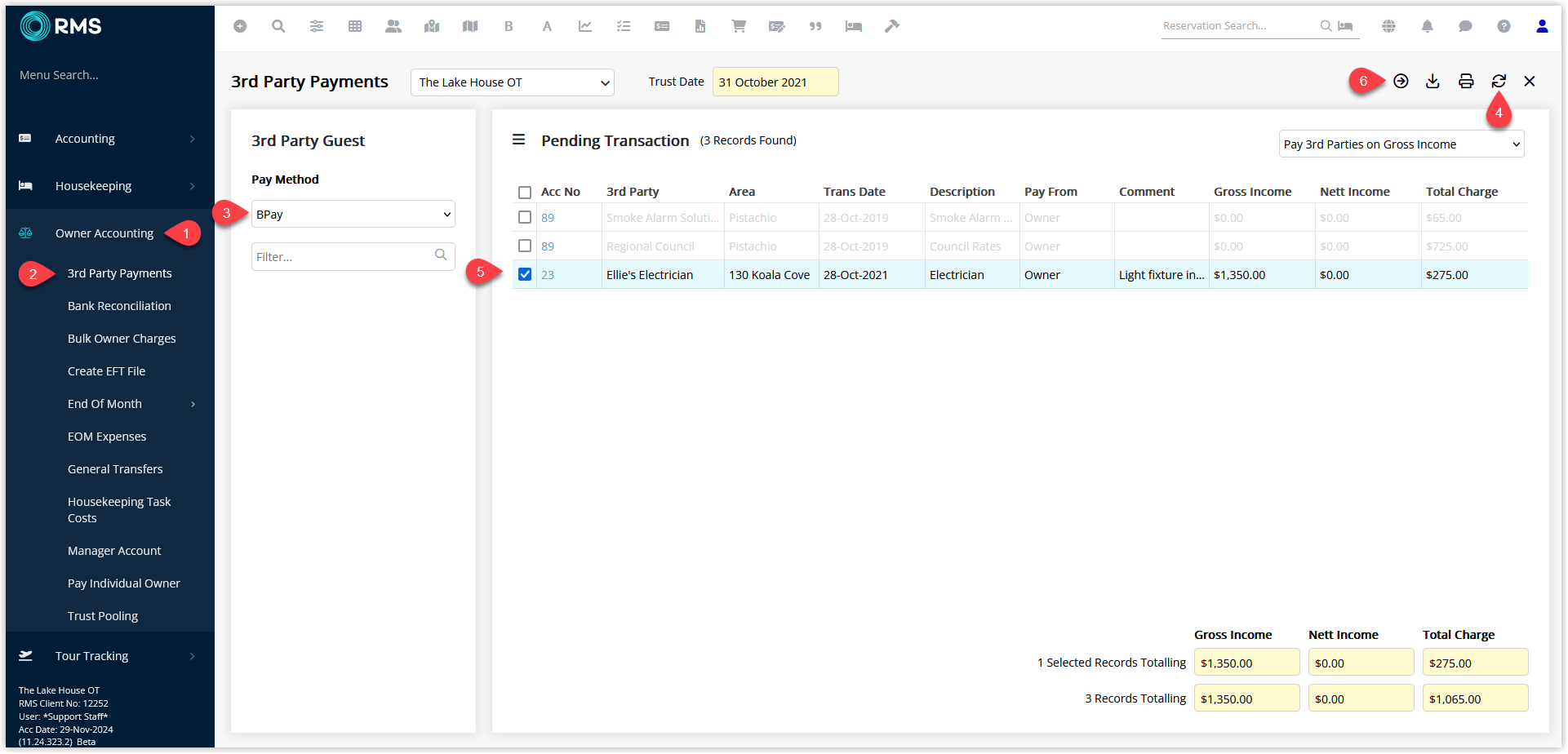Open Bulk Owner Charges menu item
Screen dimensions: 1568x754
click(122, 339)
